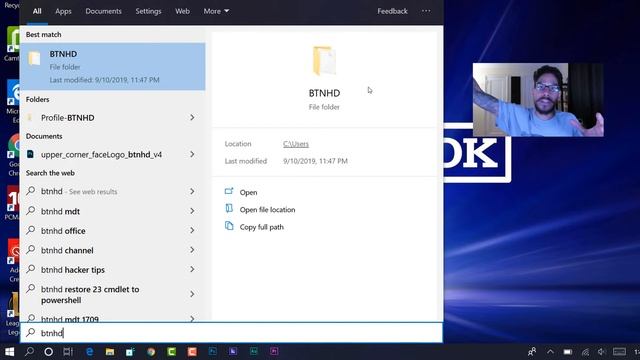Click the taskbar Search magnifier icon
Screen dimensions: 640x360
(x=29, y=351)
